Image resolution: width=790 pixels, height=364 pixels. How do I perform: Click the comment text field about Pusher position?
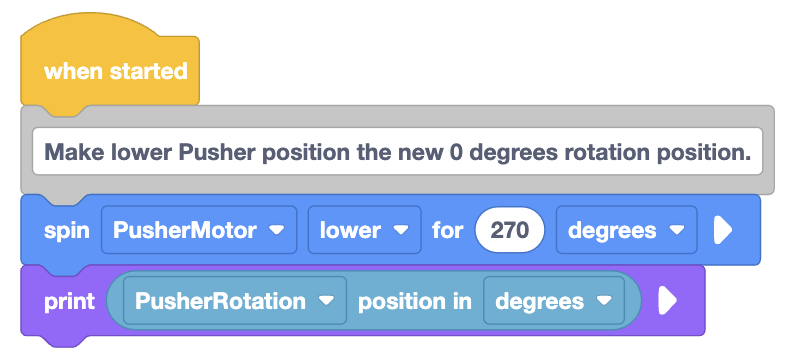pos(397,151)
